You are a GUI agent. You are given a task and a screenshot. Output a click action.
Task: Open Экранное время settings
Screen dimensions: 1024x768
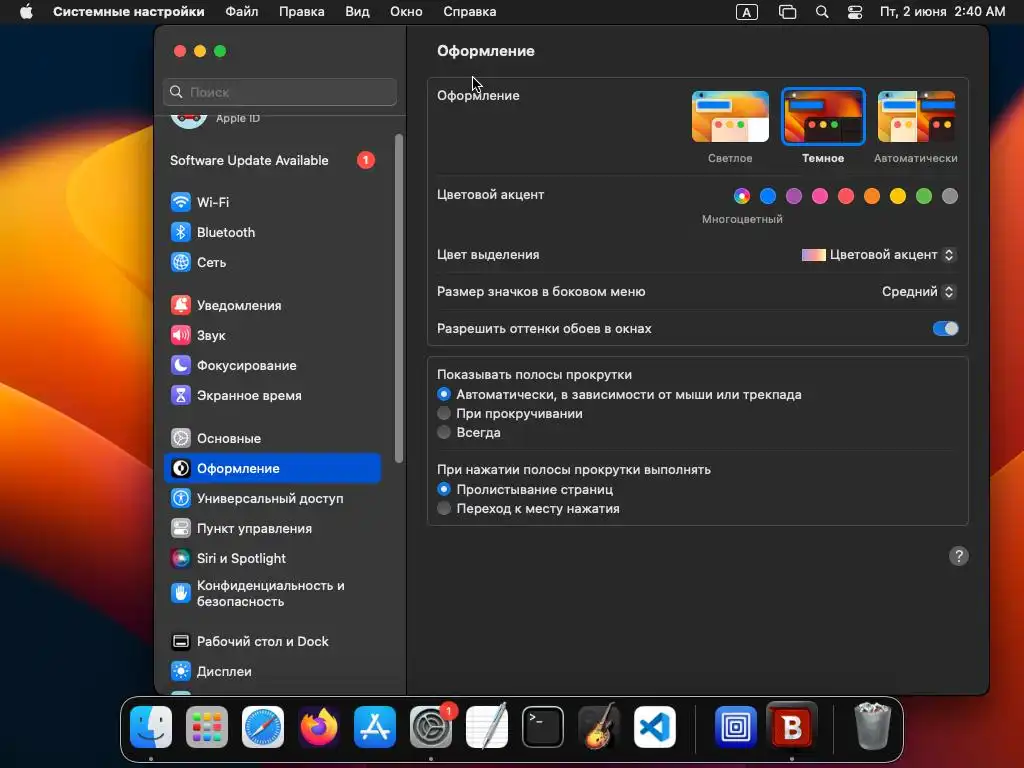[x=272, y=396]
